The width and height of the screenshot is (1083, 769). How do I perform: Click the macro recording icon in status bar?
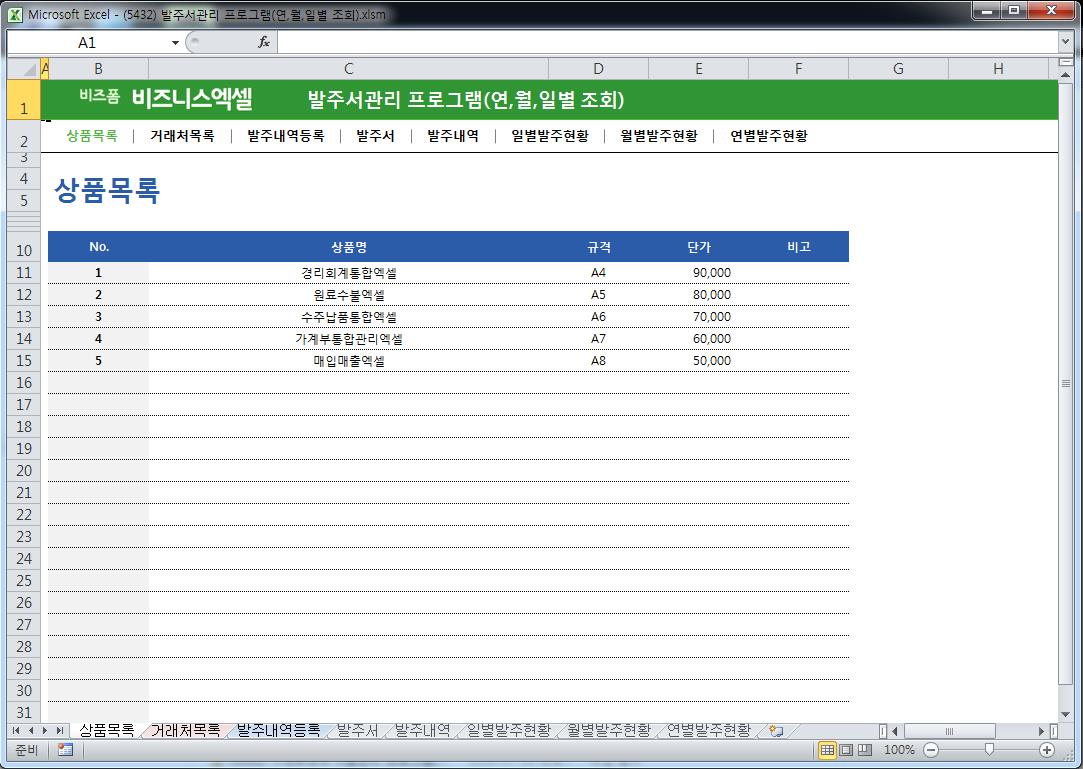point(66,750)
